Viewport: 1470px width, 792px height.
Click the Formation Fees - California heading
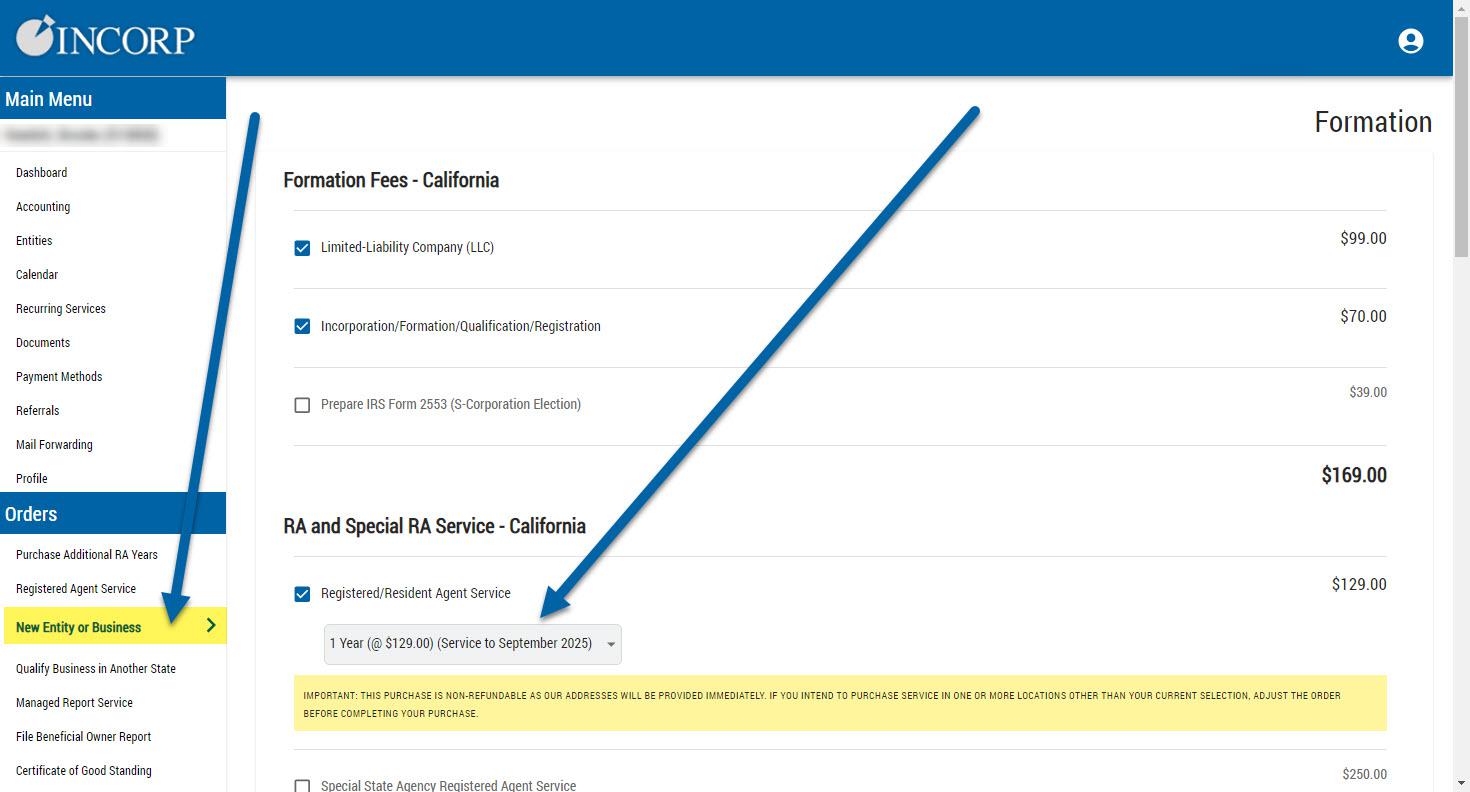[x=391, y=180]
